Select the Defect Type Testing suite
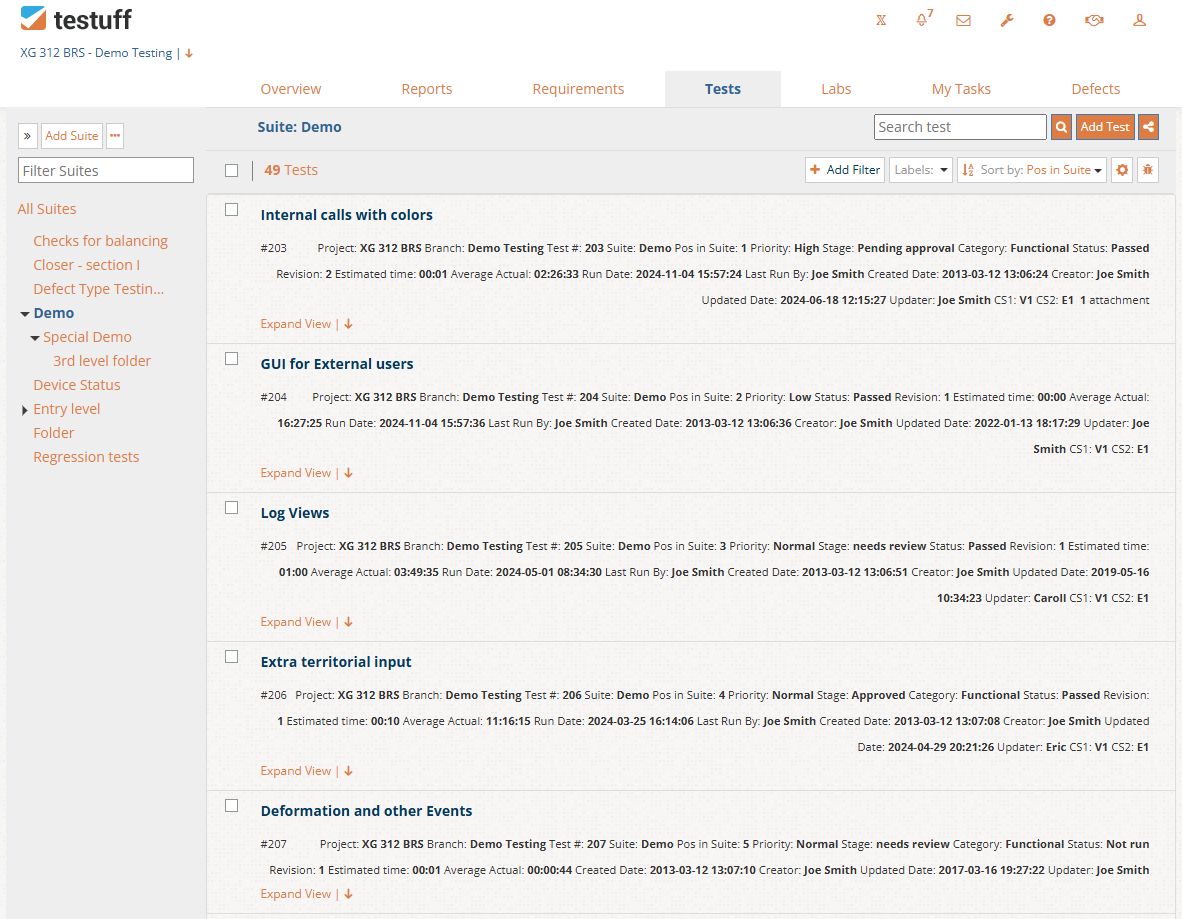The width and height of the screenshot is (1182, 919). tap(99, 289)
